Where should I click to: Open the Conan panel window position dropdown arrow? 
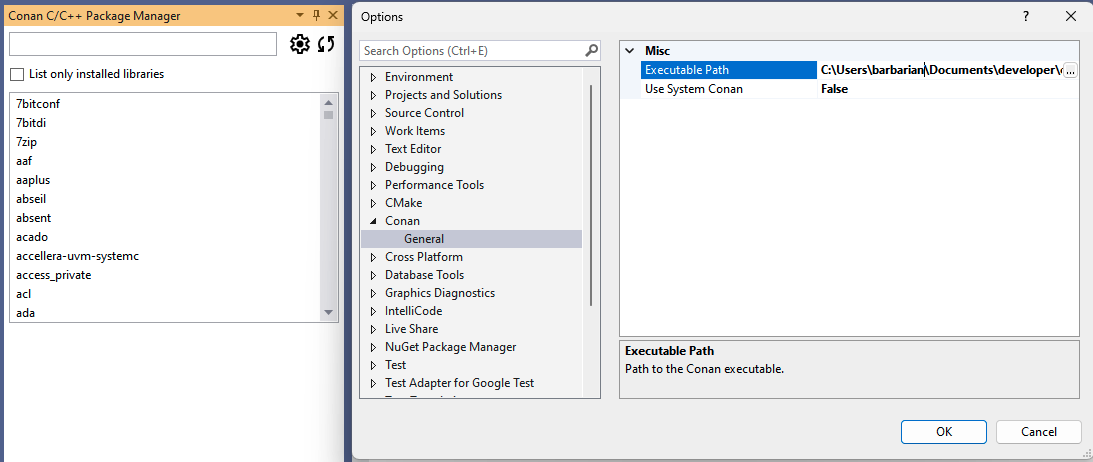tap(299, 16)
